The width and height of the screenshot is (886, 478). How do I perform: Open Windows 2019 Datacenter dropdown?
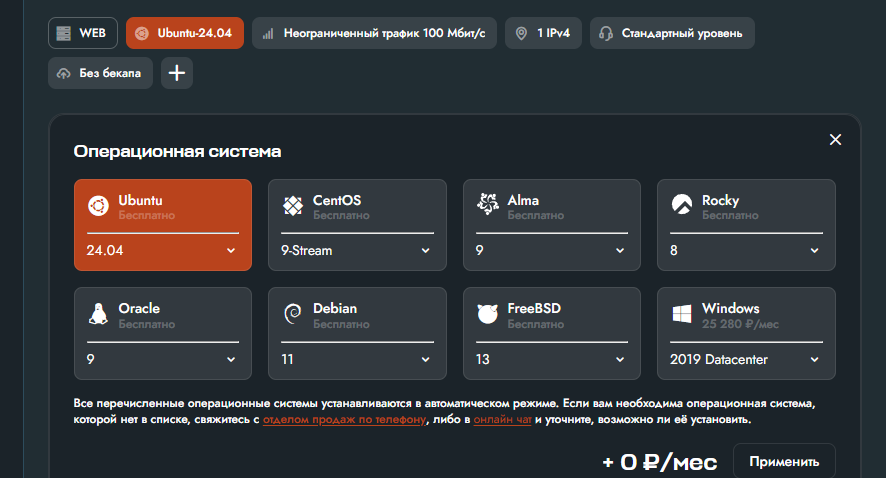[x=746, y=359]
